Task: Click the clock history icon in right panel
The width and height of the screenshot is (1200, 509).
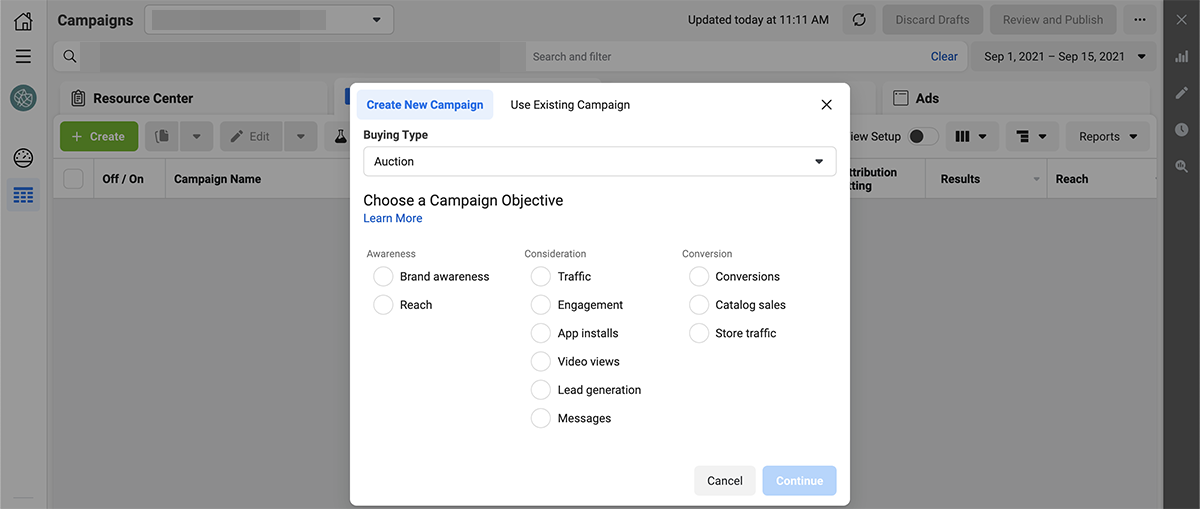Action: 1182,130
